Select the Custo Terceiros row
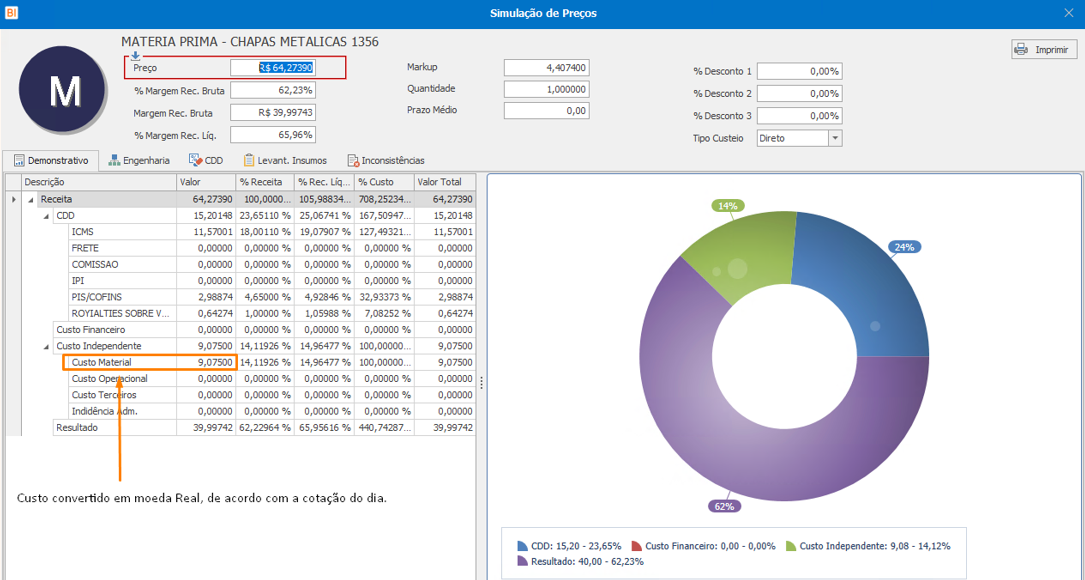 272,395
